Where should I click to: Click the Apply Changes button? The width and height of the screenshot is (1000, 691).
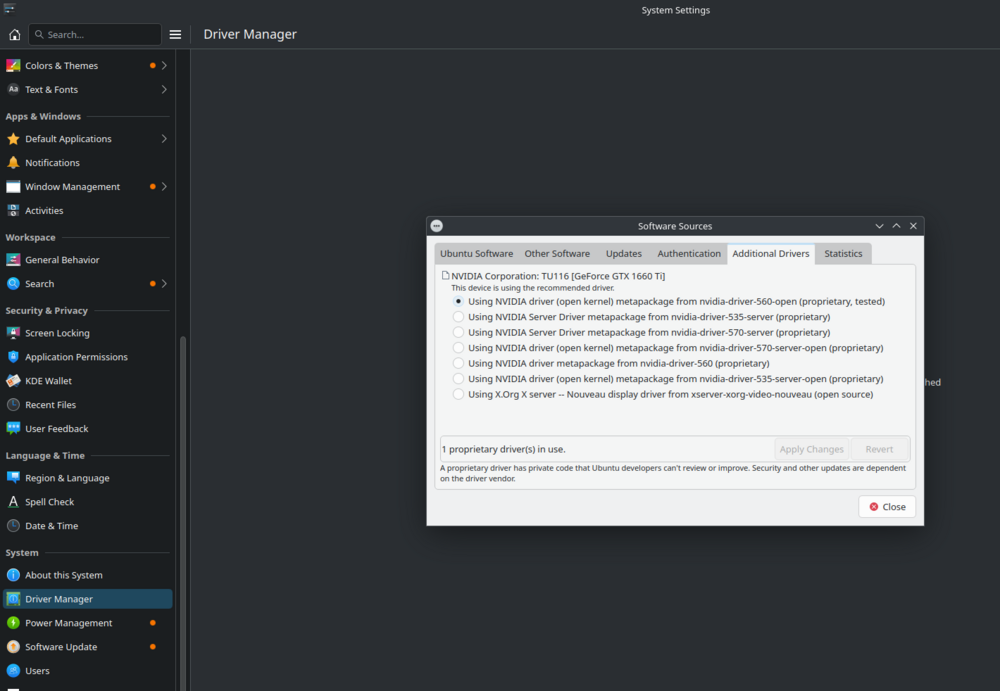(811, 449)
